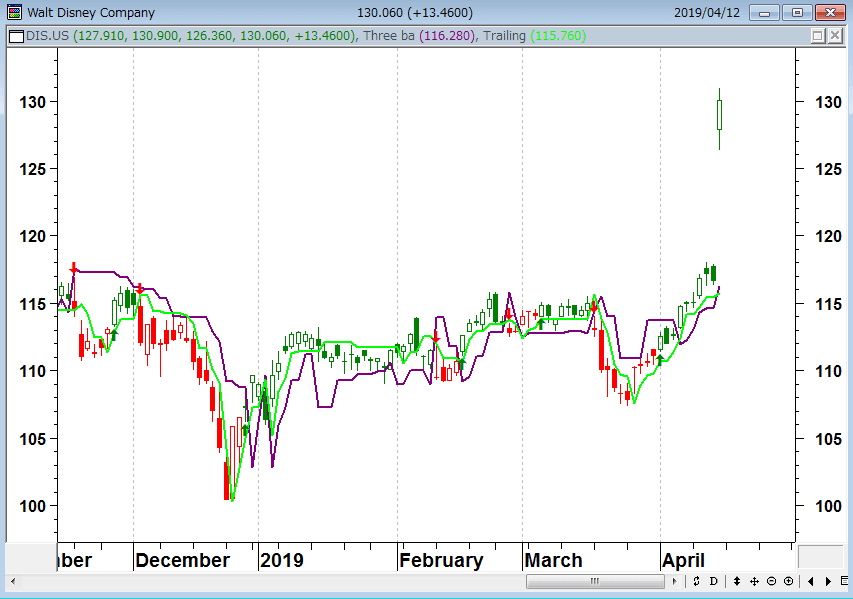Viewport: 853px width, 599px height.
Task: Click the 'Trailing' indicator label
Action: coord(504,36)
